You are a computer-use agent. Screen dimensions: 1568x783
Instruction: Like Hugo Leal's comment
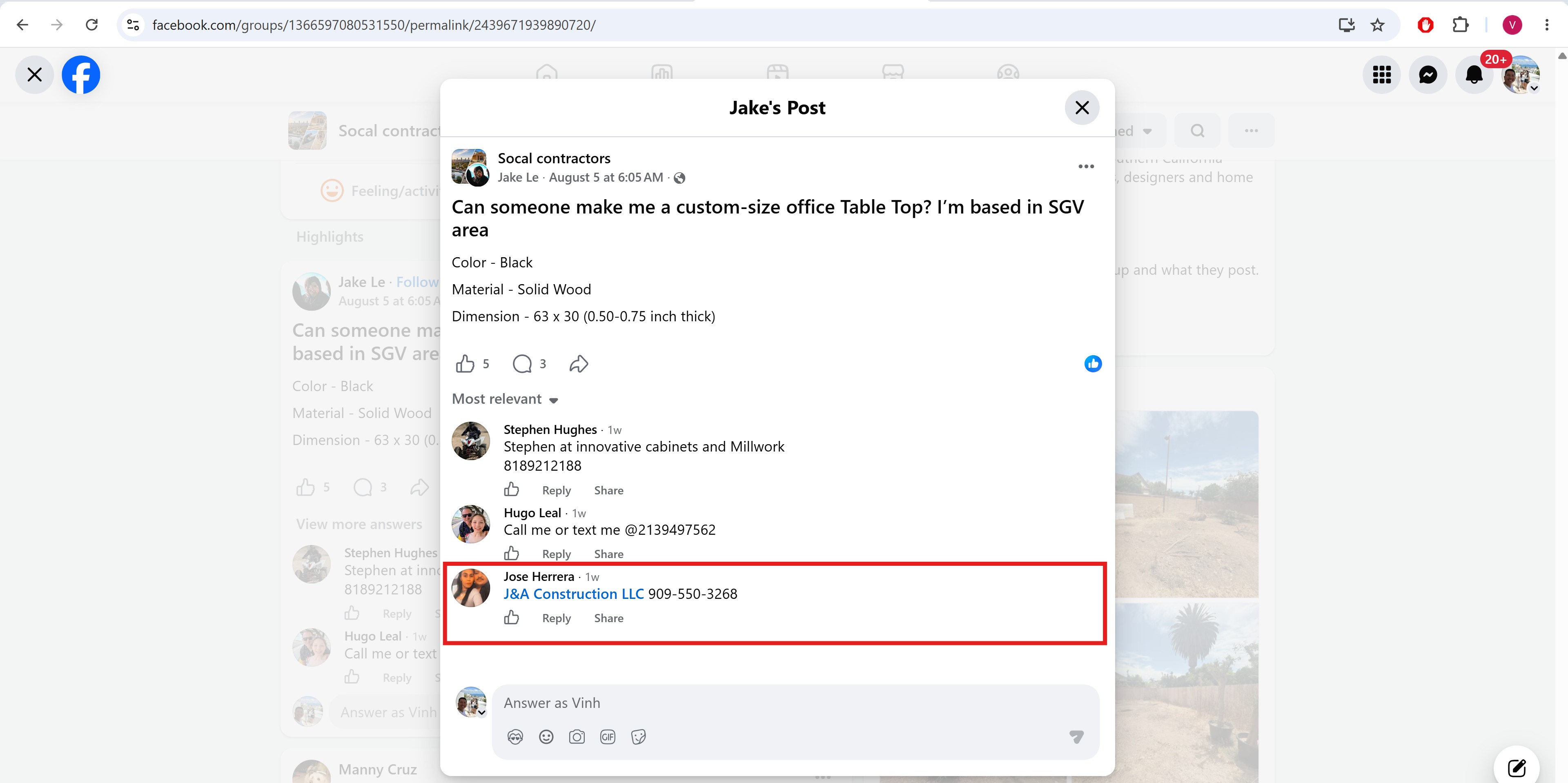pos(511,553)
